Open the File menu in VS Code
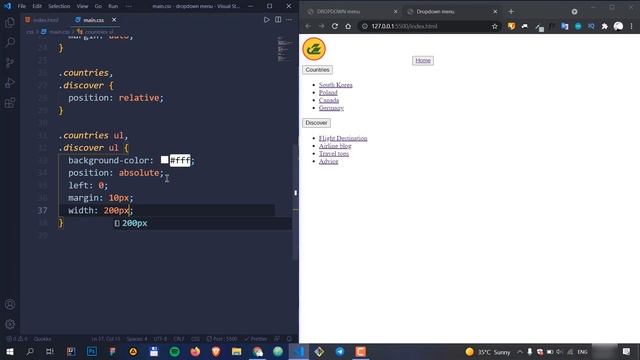The image size is (640, 360). (22, 6)
